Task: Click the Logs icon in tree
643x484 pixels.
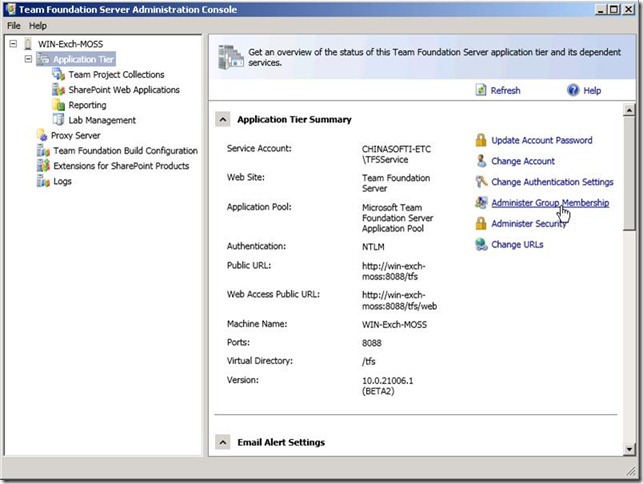Action: 43,181
